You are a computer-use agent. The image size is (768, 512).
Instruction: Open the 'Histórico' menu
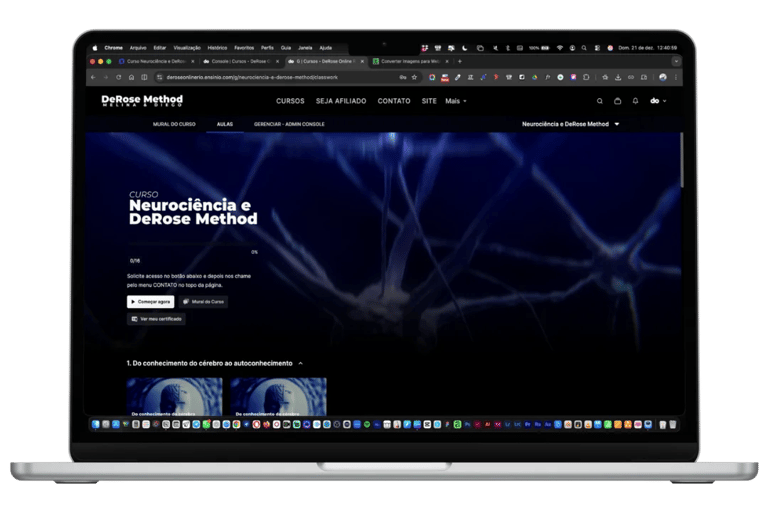[x=217, y=48]
